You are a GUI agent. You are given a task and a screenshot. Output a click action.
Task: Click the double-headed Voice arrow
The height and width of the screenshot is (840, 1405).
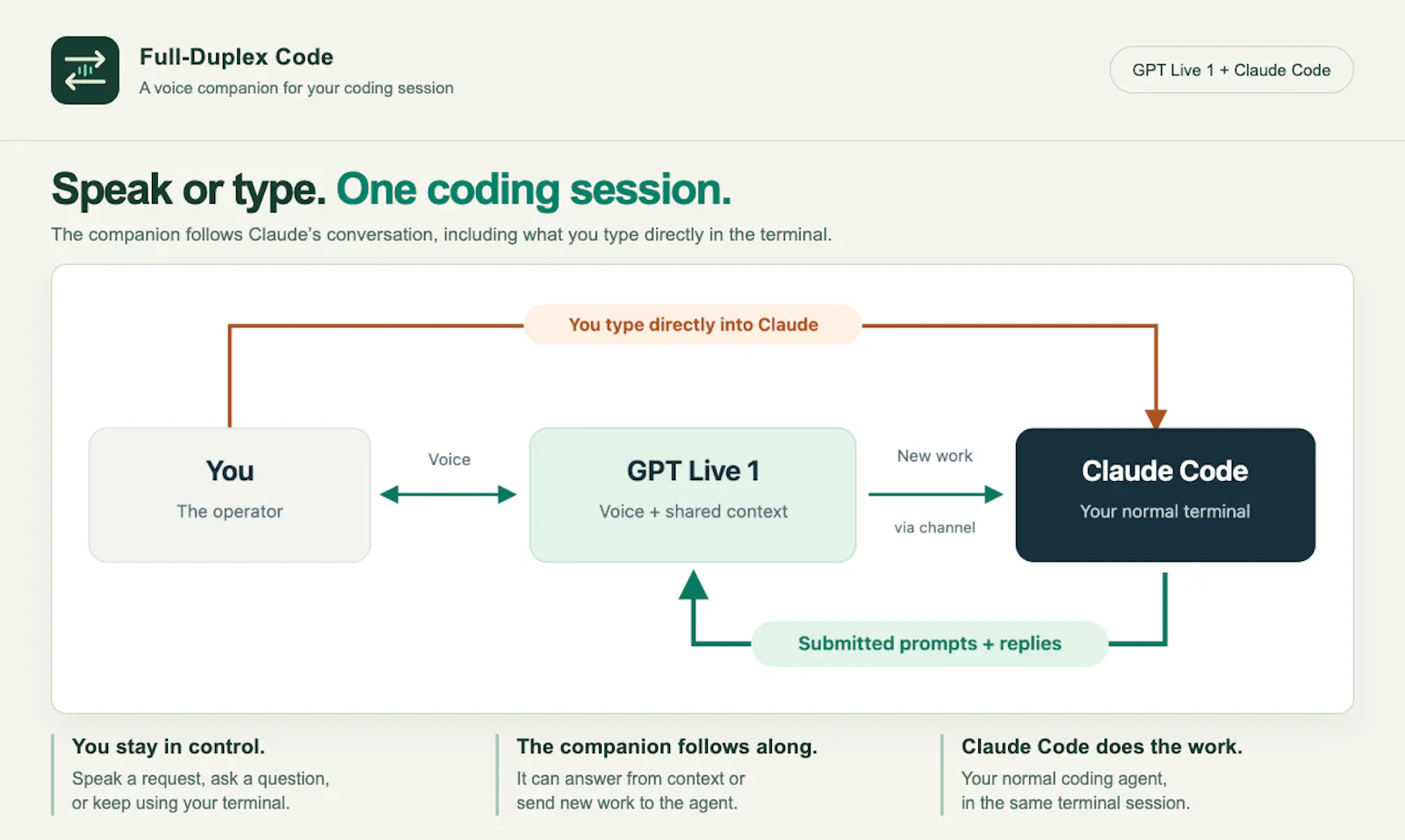pos(448,494)
